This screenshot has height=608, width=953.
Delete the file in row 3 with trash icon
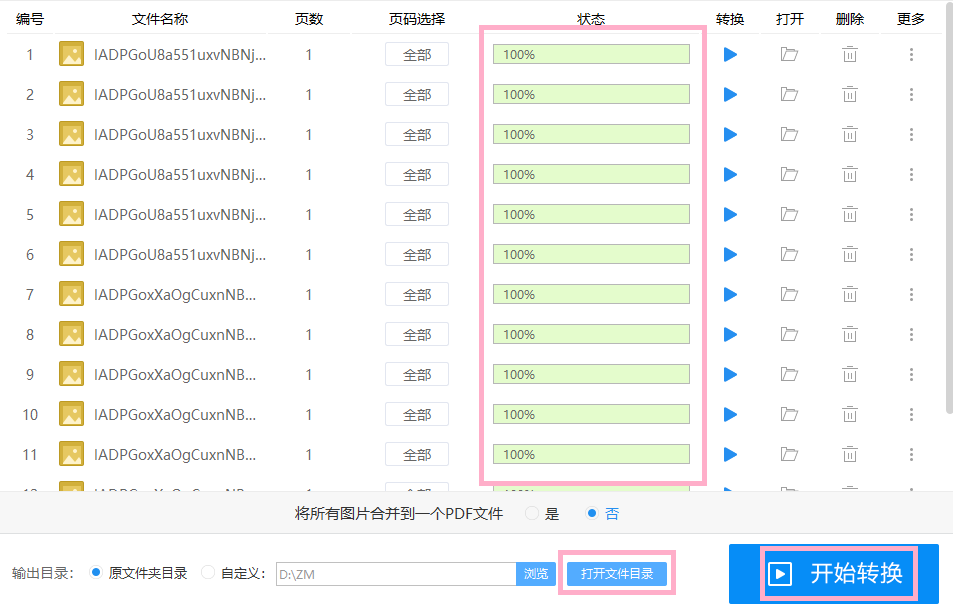(x=849, y=133)
